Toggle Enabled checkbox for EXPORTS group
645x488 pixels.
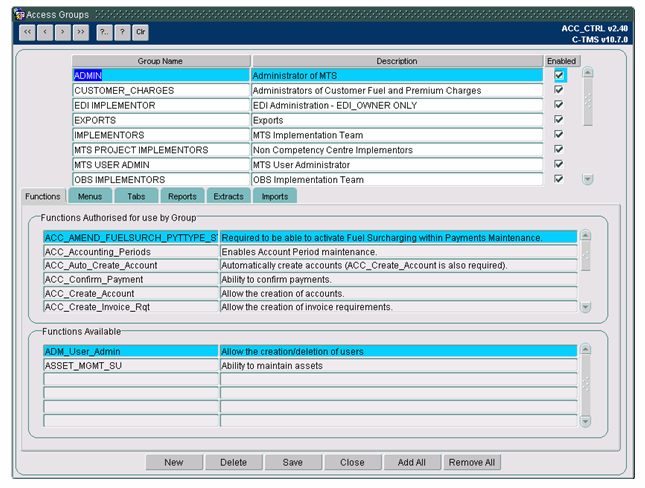coord(559,120)
